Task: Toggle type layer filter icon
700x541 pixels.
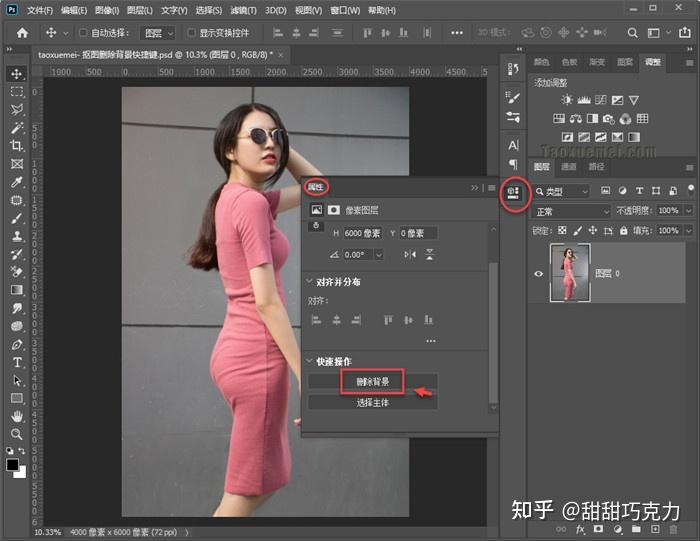Action: coord(639,191)
